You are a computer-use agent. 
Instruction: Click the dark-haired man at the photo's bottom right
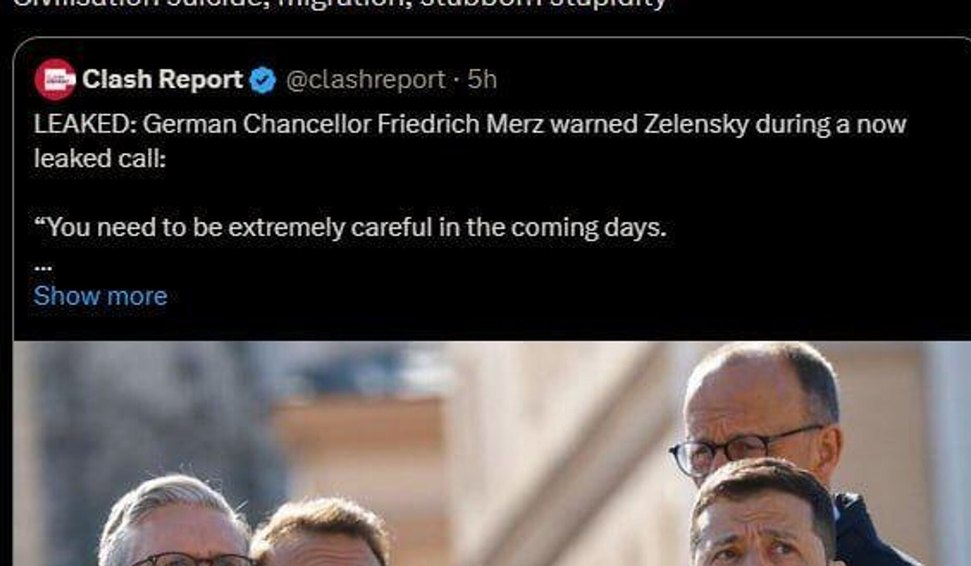763,514
